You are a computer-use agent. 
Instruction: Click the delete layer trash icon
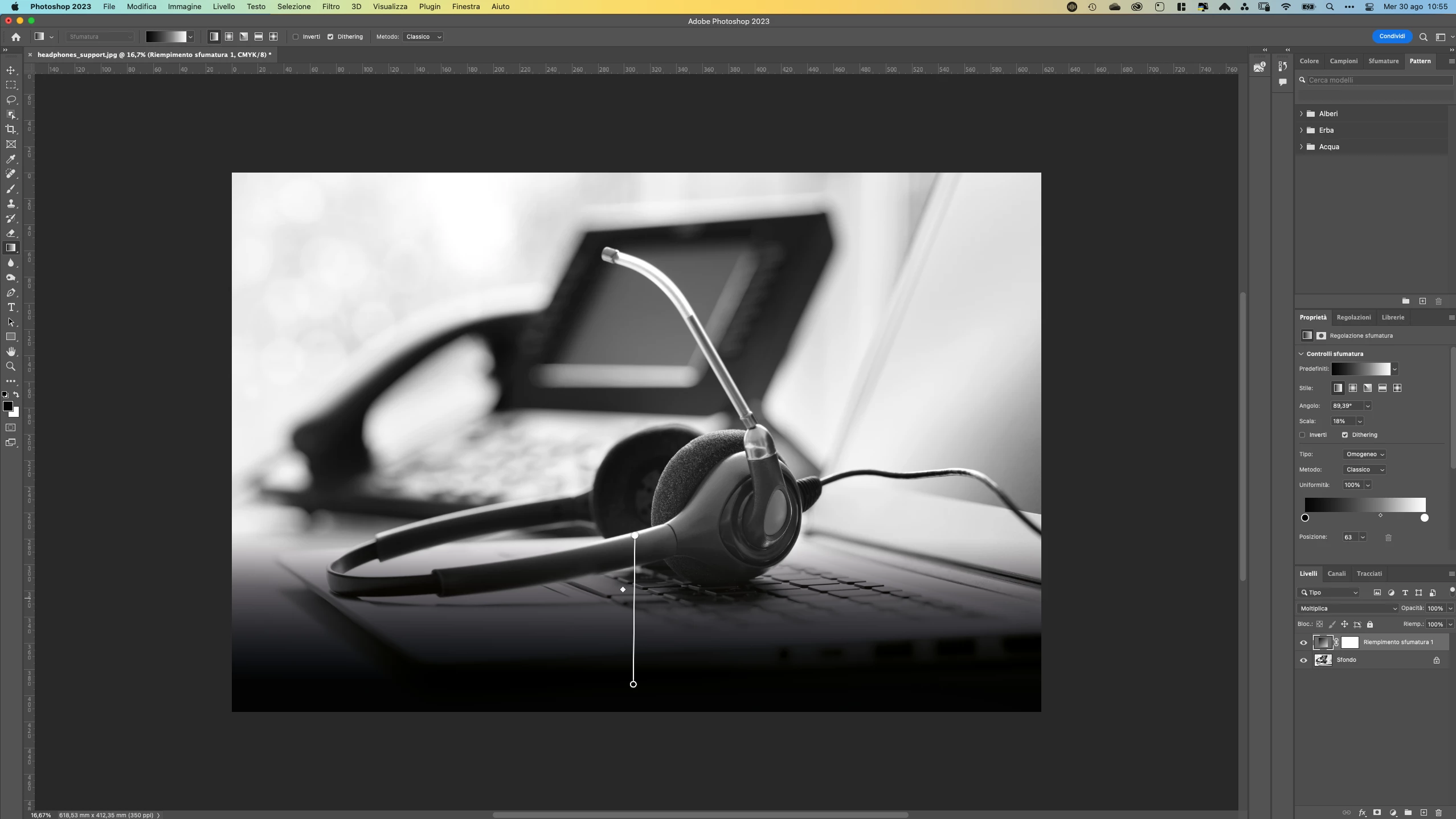coord(1438,813)
